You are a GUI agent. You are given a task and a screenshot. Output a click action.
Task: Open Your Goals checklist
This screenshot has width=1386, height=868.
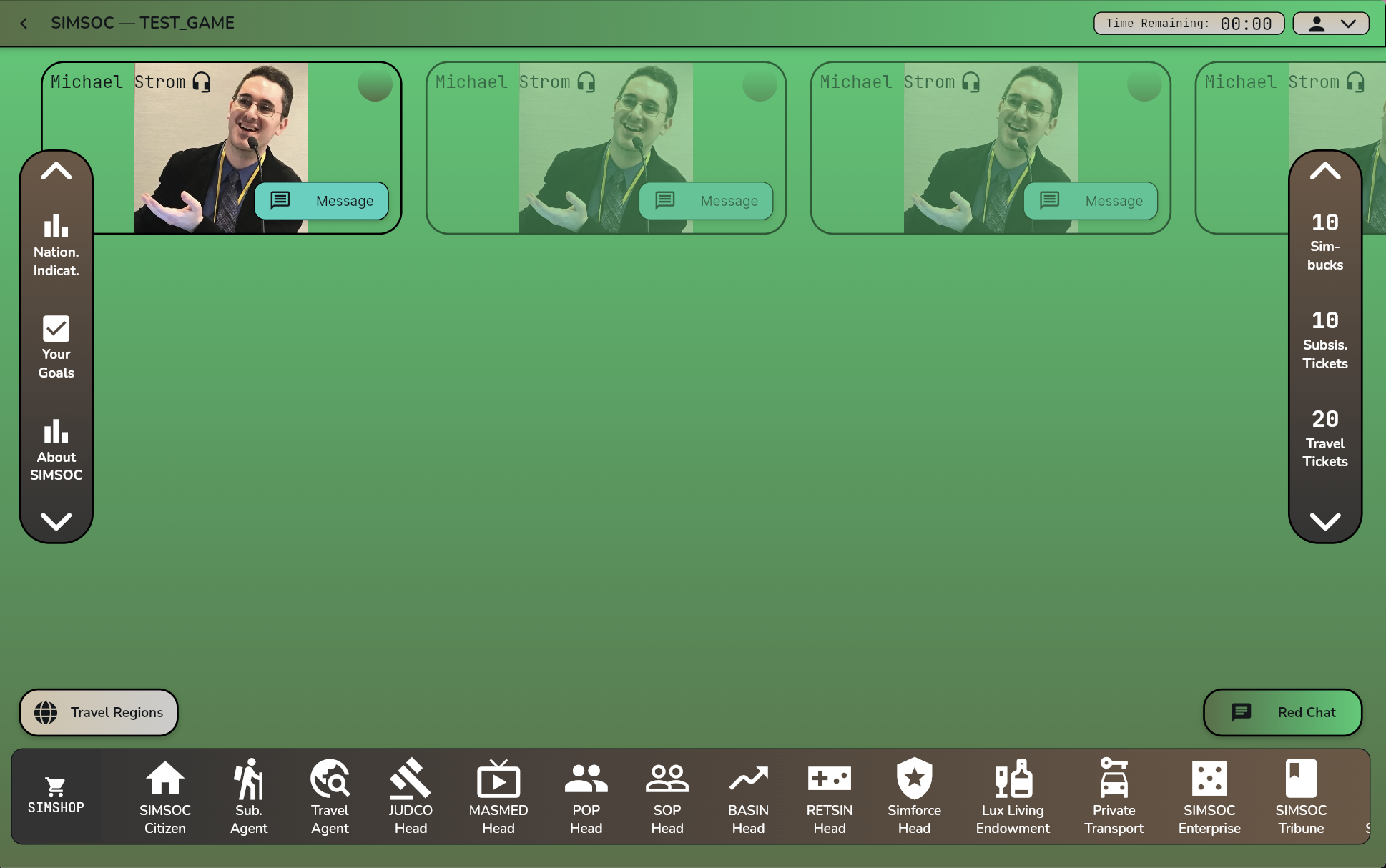tap(56, 348)
